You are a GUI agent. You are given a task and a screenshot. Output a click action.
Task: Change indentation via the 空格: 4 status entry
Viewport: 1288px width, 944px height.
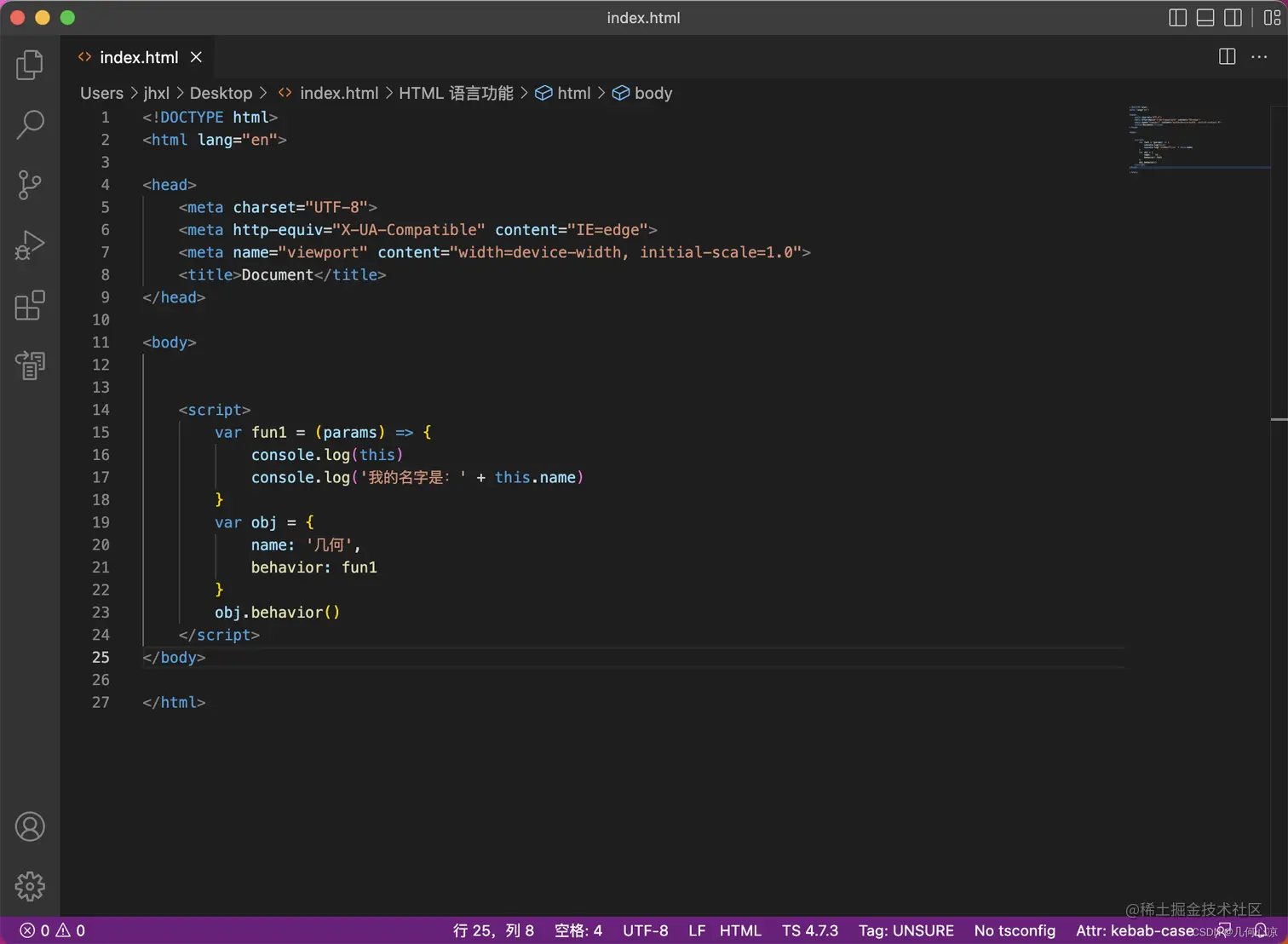578,930
